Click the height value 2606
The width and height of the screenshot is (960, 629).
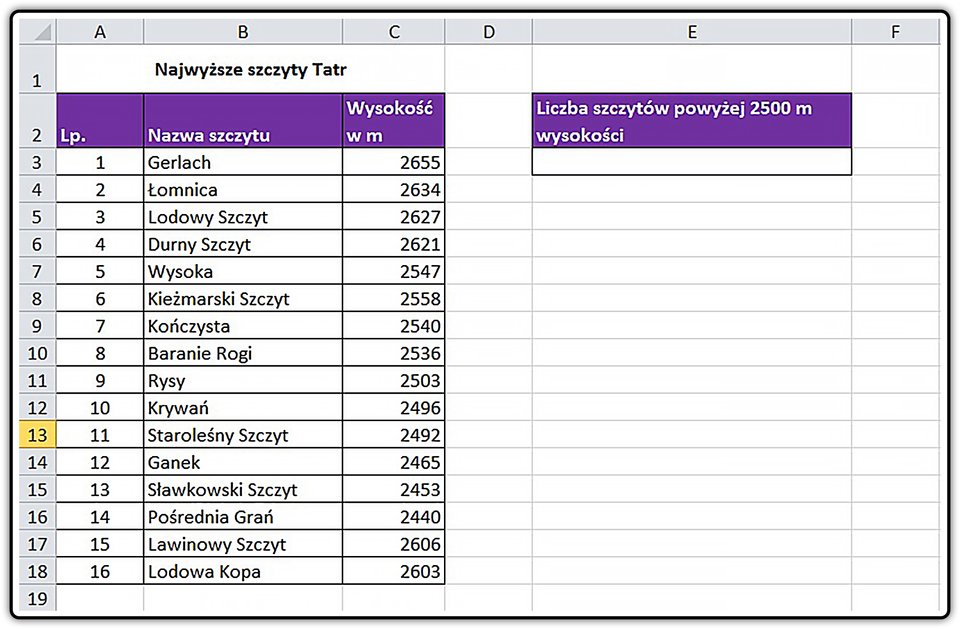click(x=394, y=544)
